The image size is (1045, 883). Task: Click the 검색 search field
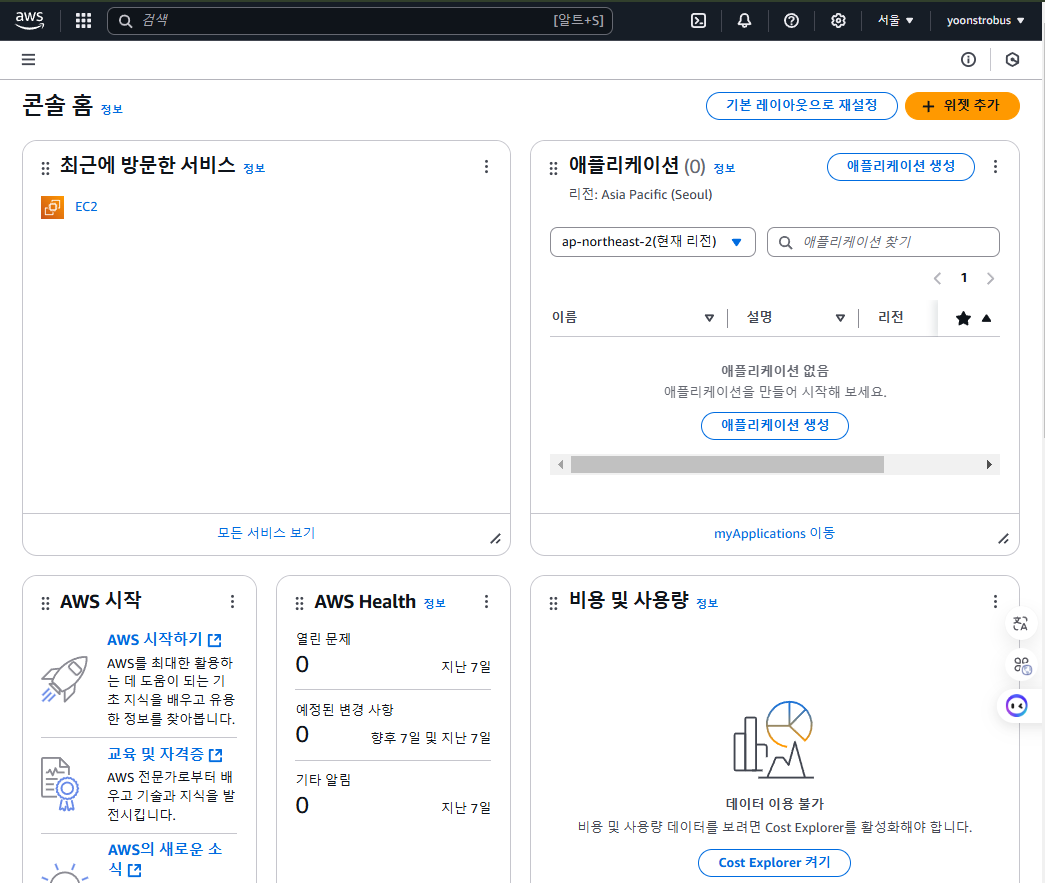(360, 21)
